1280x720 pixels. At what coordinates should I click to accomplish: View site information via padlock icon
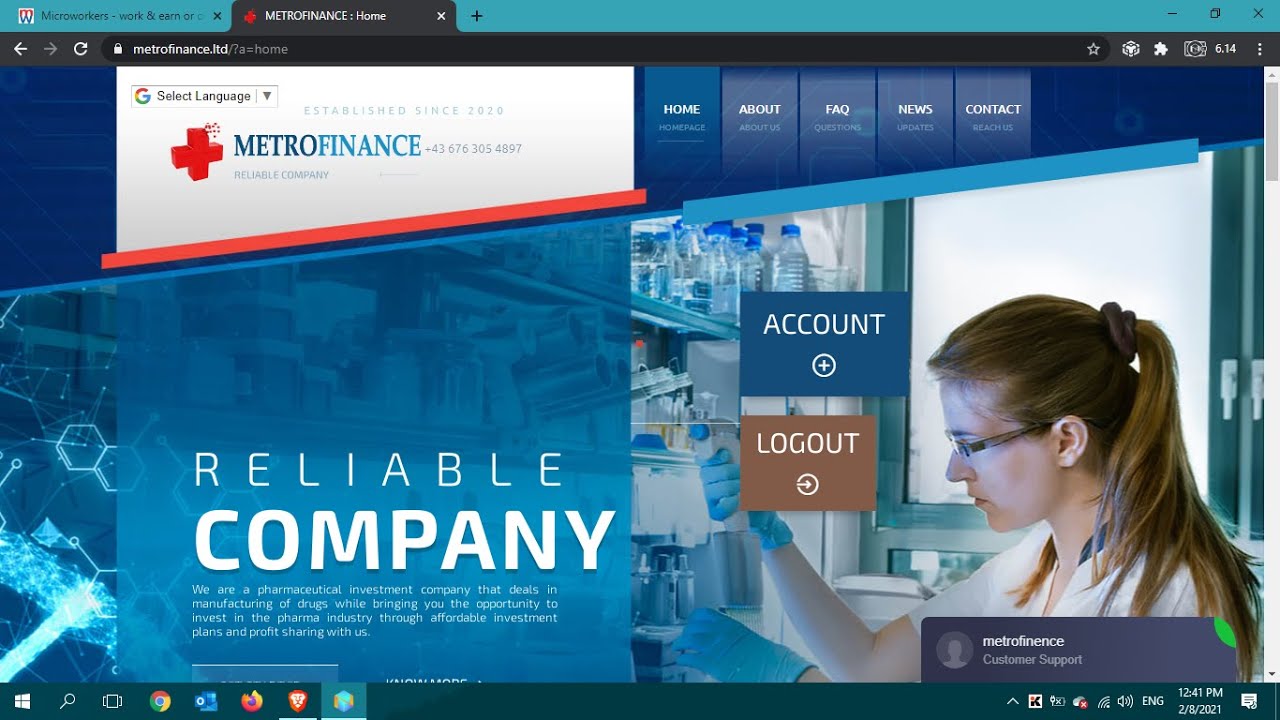click(x=118, y=49)
